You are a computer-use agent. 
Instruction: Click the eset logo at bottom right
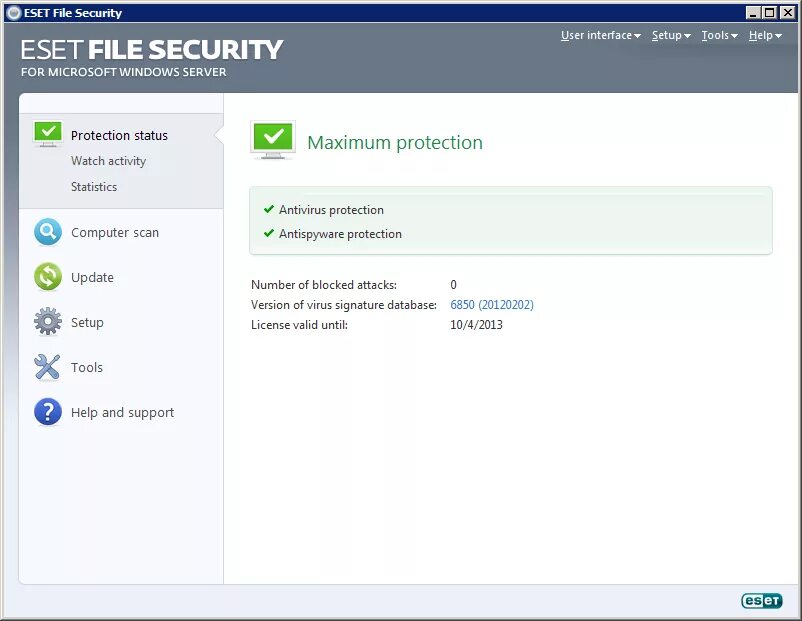(762, 600)
